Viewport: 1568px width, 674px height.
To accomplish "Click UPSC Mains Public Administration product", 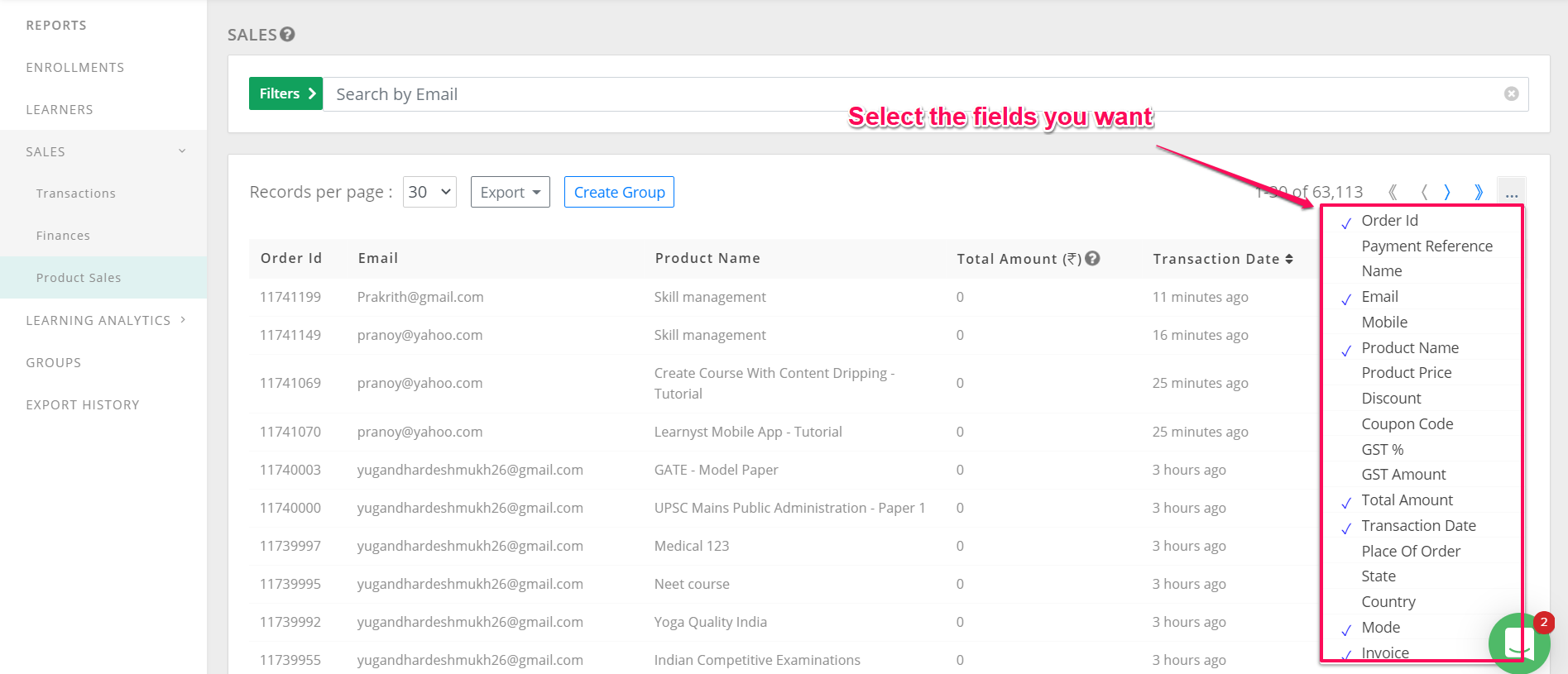I will (789, 508).
